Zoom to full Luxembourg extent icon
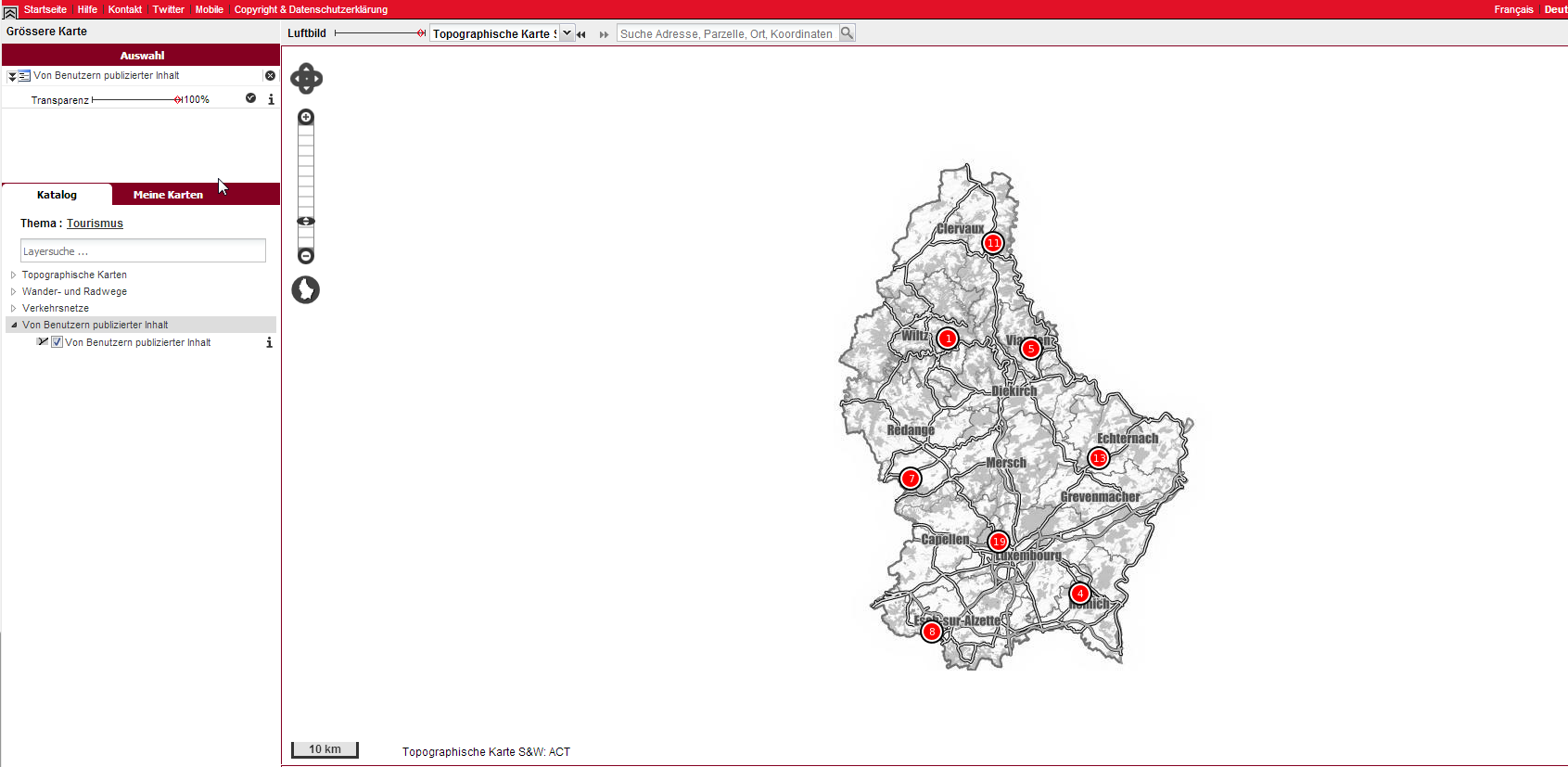This screenshot has height=767, width=1568. click(x=306, y=290)
